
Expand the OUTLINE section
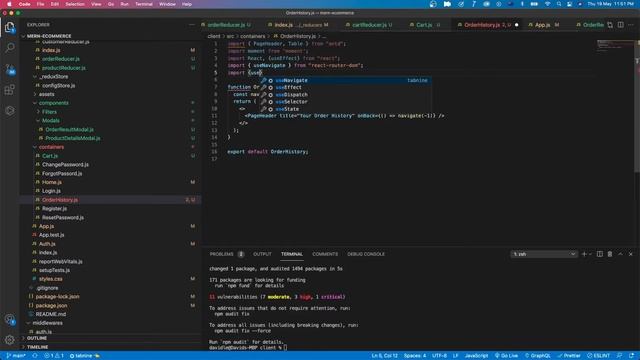pyautogui.click(x=37, y=338)
